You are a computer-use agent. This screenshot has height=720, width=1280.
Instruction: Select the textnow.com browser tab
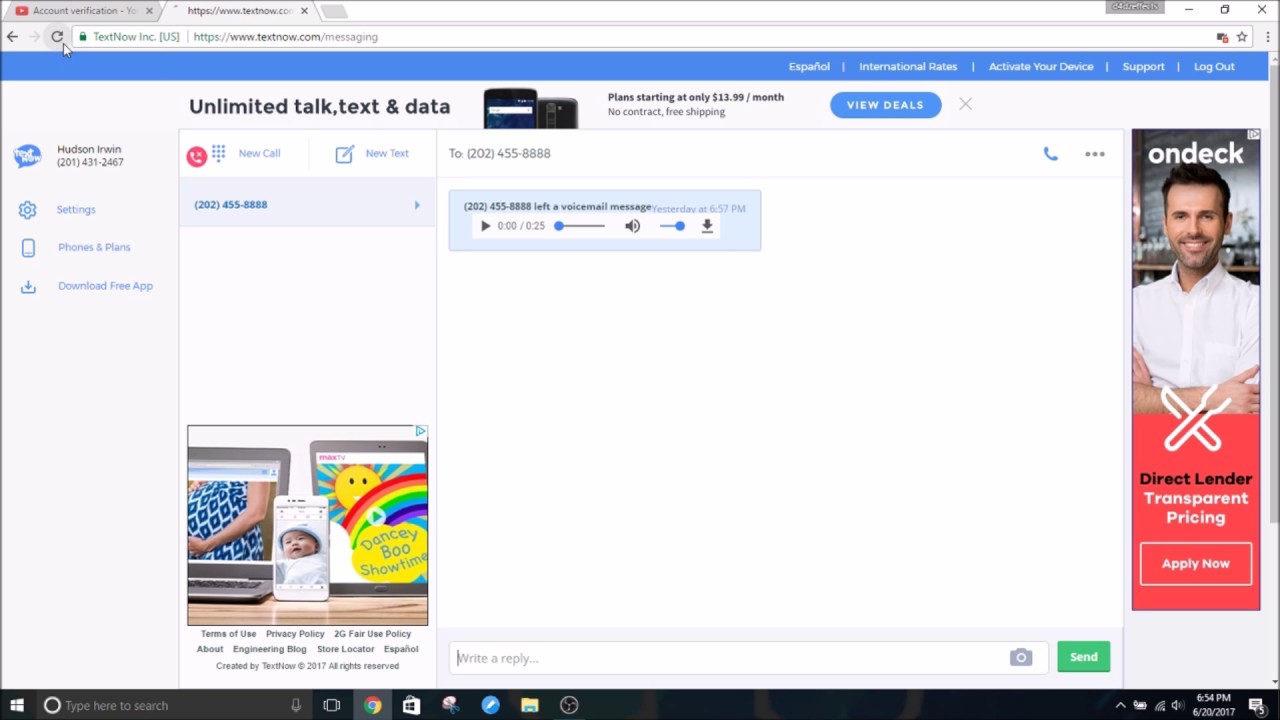click(240, 11)
